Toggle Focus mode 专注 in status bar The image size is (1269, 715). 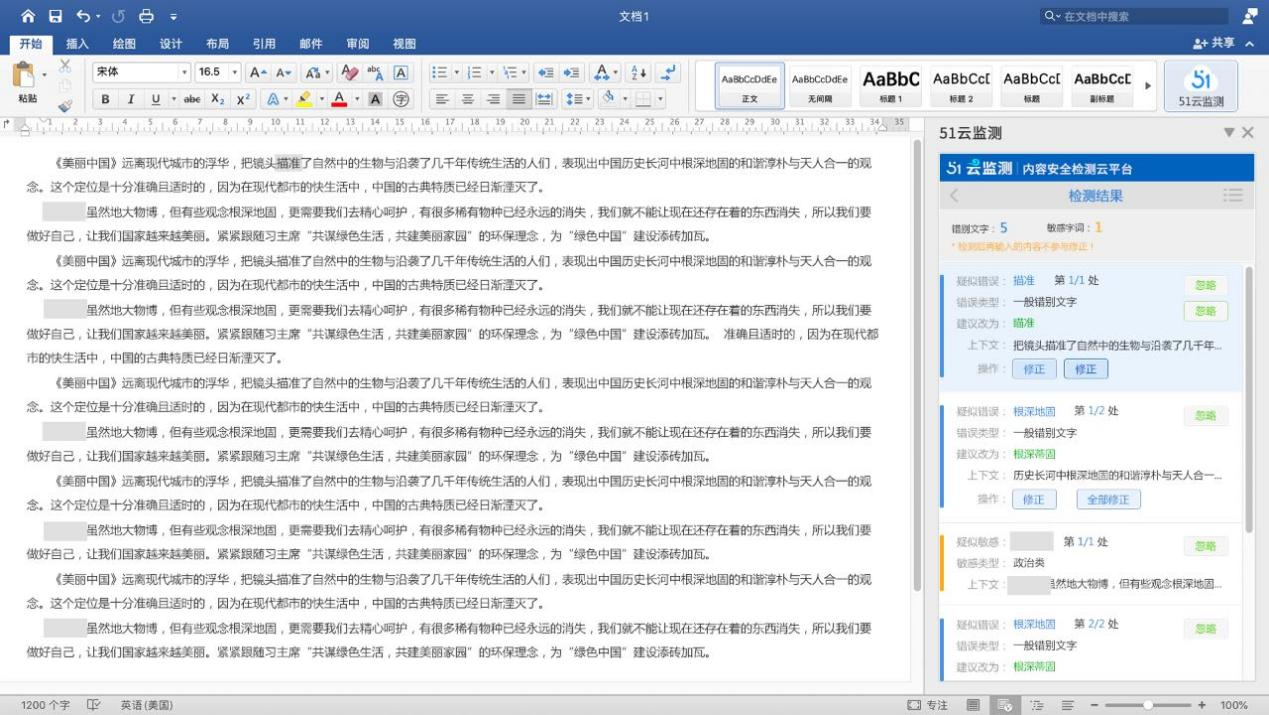(x=927, y=705)
